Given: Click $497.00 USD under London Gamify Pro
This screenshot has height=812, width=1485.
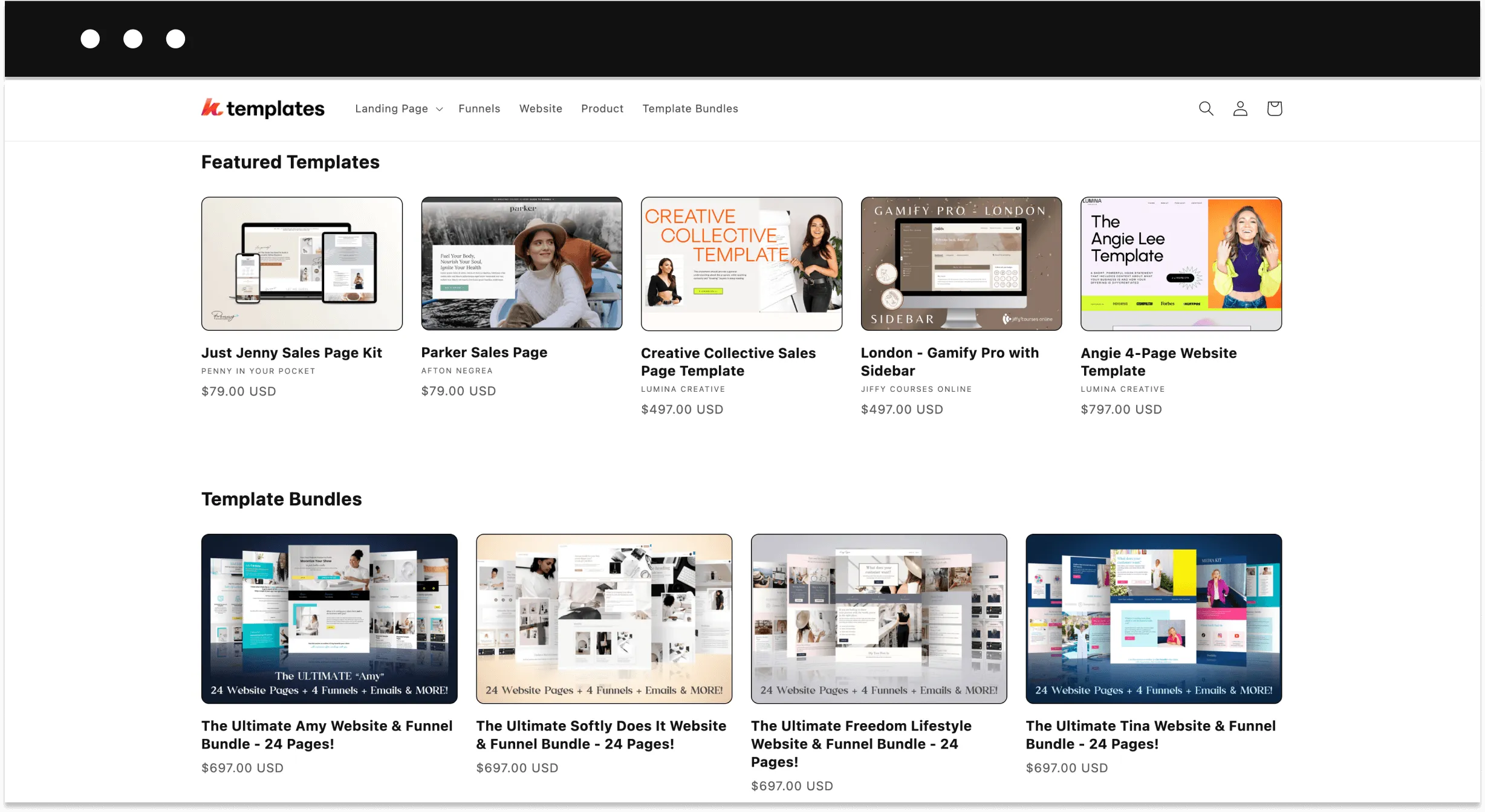Looking at the screenshot, I should point(902,409).
